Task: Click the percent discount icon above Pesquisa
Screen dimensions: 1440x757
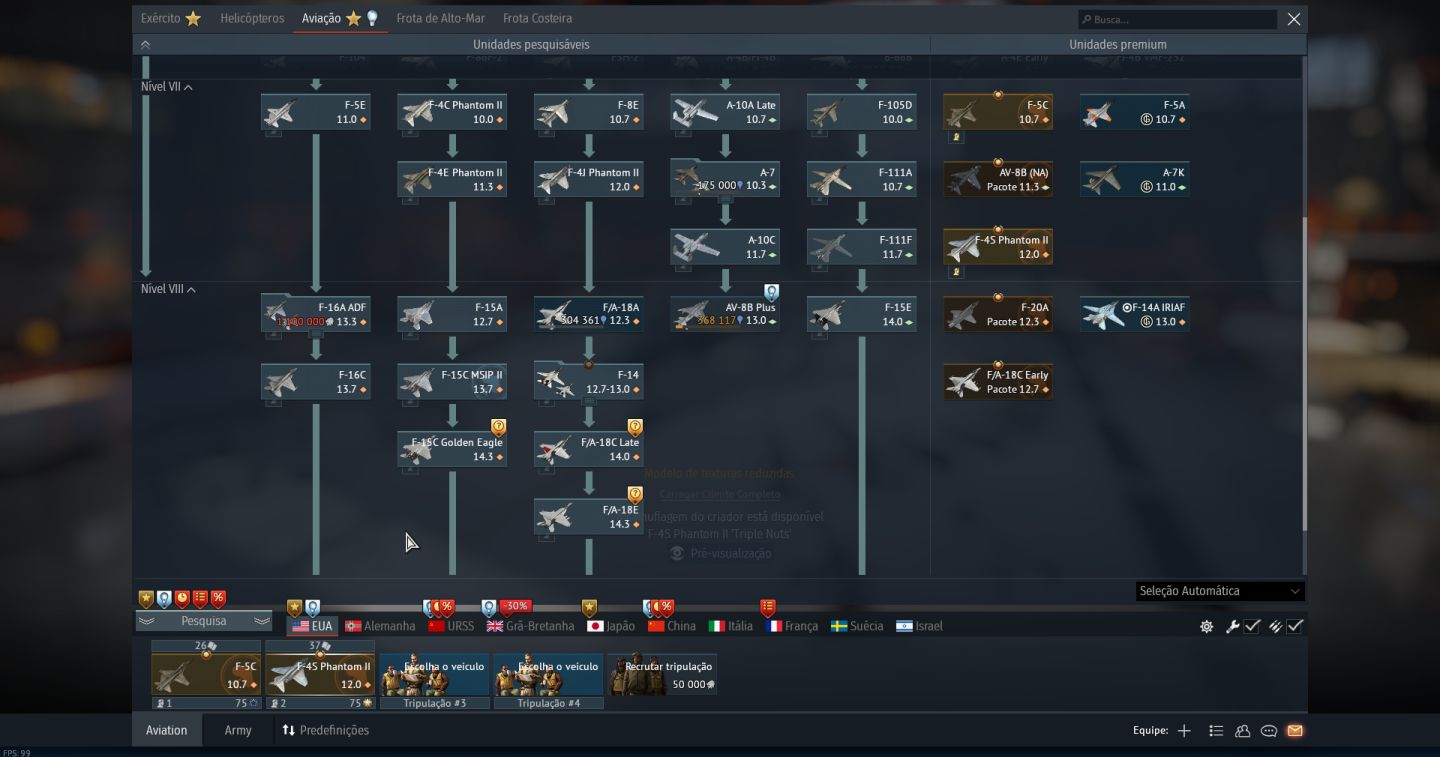Action: click(x=218, y=599)
